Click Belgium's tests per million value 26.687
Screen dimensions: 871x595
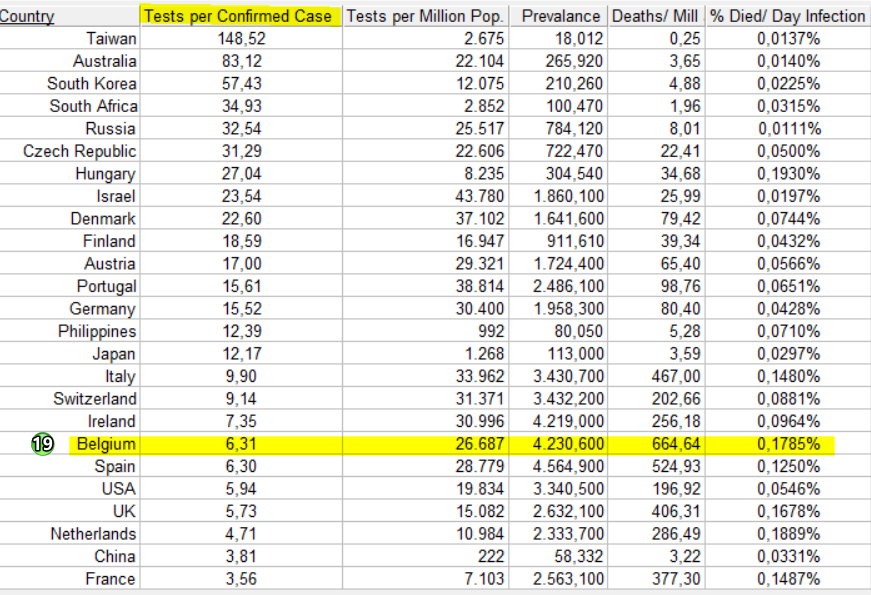tap(479, 444)
